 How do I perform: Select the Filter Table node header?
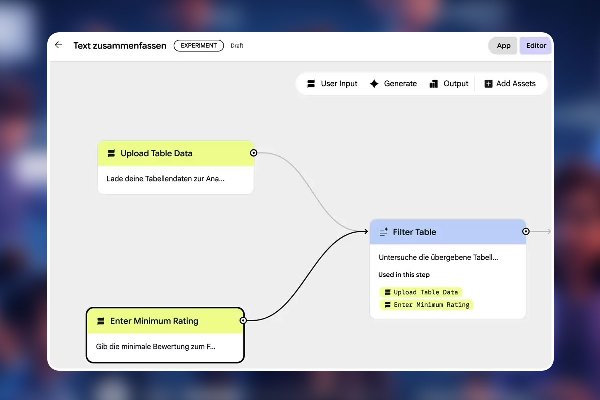tap(448, 232)
